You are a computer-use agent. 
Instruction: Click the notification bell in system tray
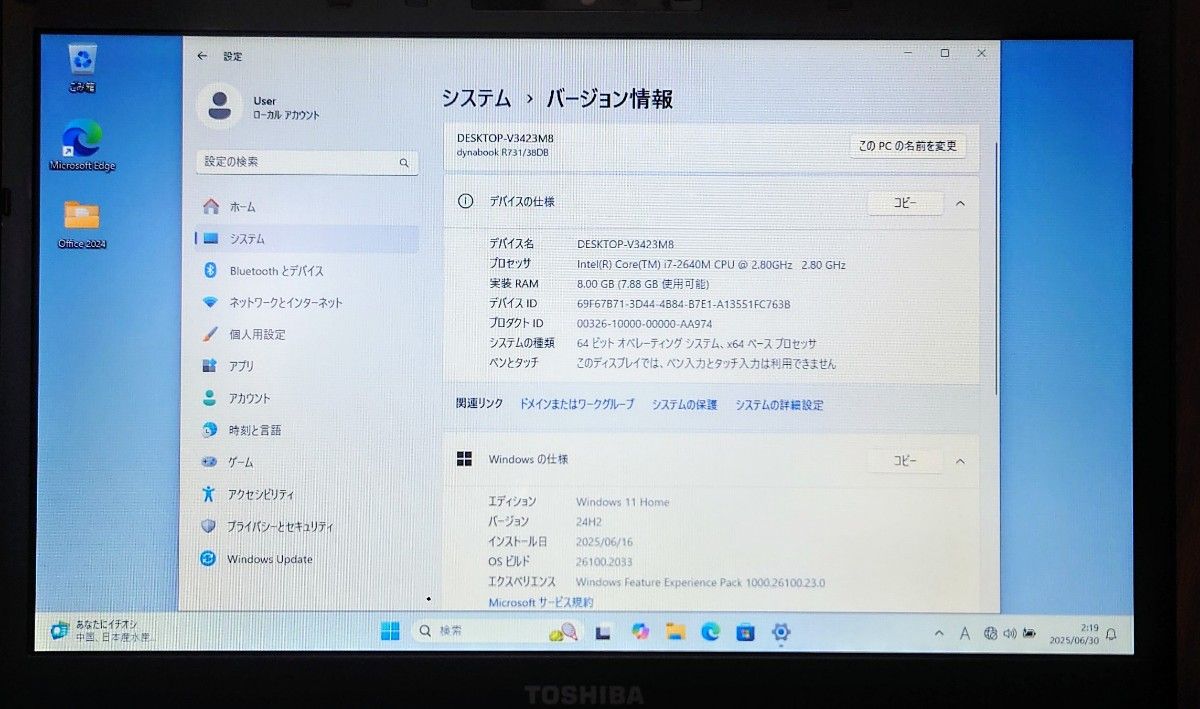click(1111, 634)
